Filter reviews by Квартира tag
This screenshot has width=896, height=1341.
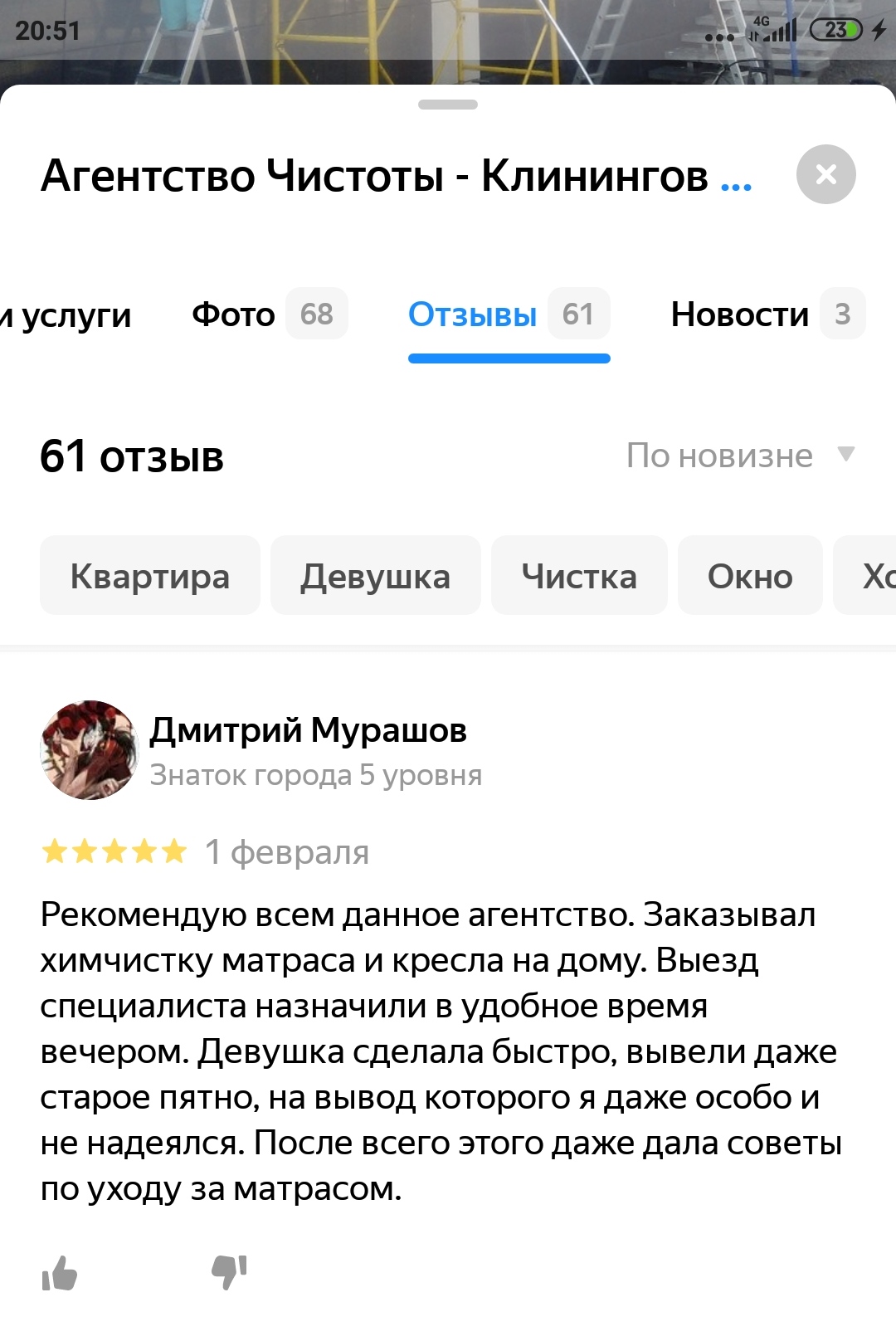pos(150,575)
